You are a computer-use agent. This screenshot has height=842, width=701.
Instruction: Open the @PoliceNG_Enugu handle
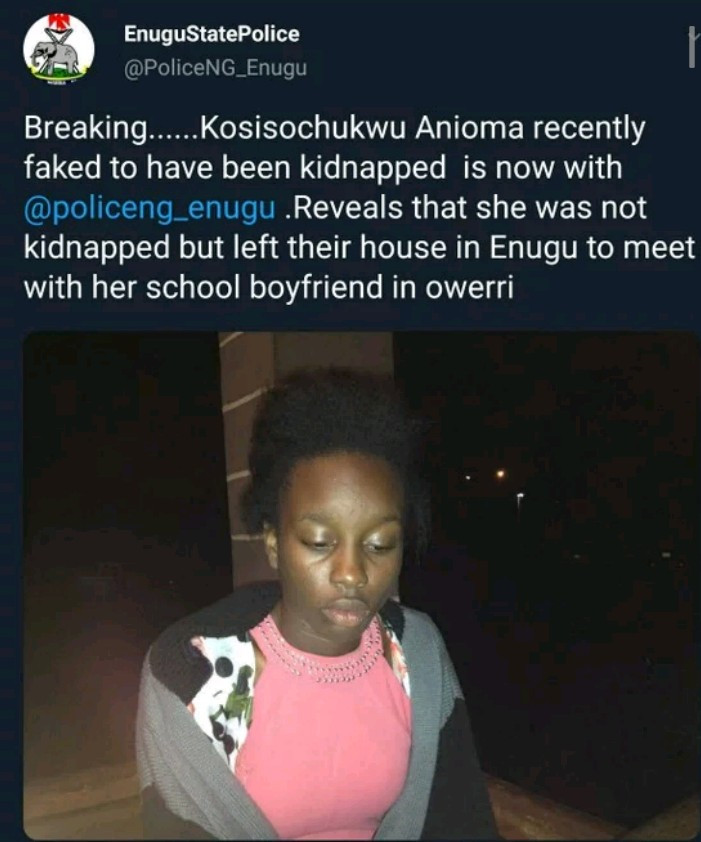click(215, 69)
